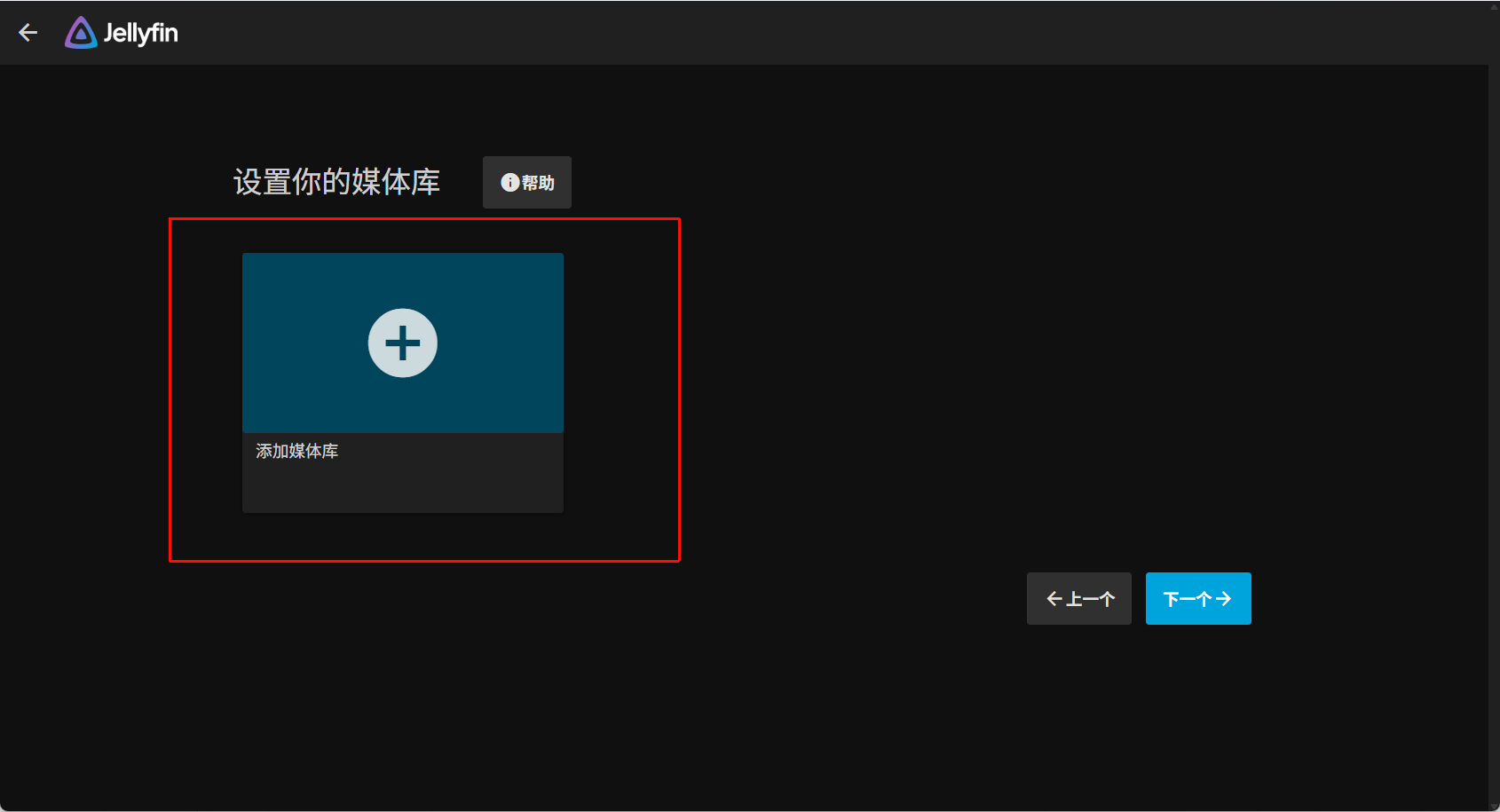Go to previous step with 上一个
The image size is (1500, 812).
pyautogui.click(x=1079, y=599)
